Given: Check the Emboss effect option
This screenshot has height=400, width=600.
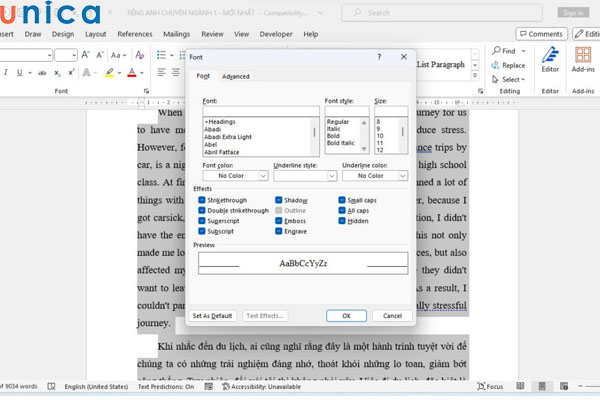Looking at the screenshot, I should click(276, 221).
